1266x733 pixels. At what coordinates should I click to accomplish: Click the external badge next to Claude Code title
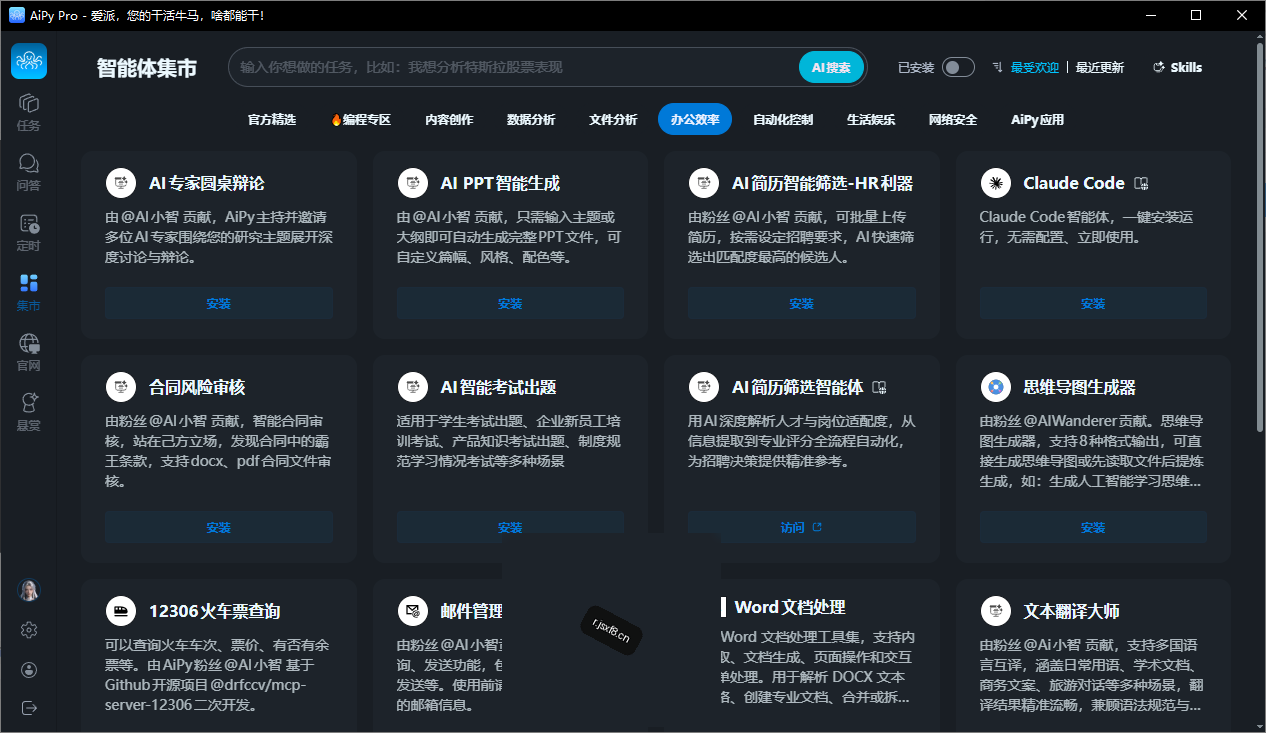tap(1142, 183)
